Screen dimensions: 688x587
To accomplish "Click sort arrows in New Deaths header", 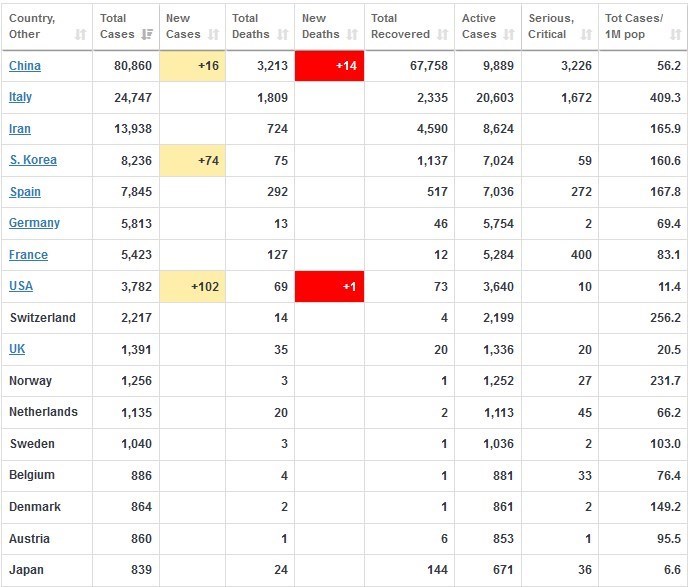I will pos(352,35).
